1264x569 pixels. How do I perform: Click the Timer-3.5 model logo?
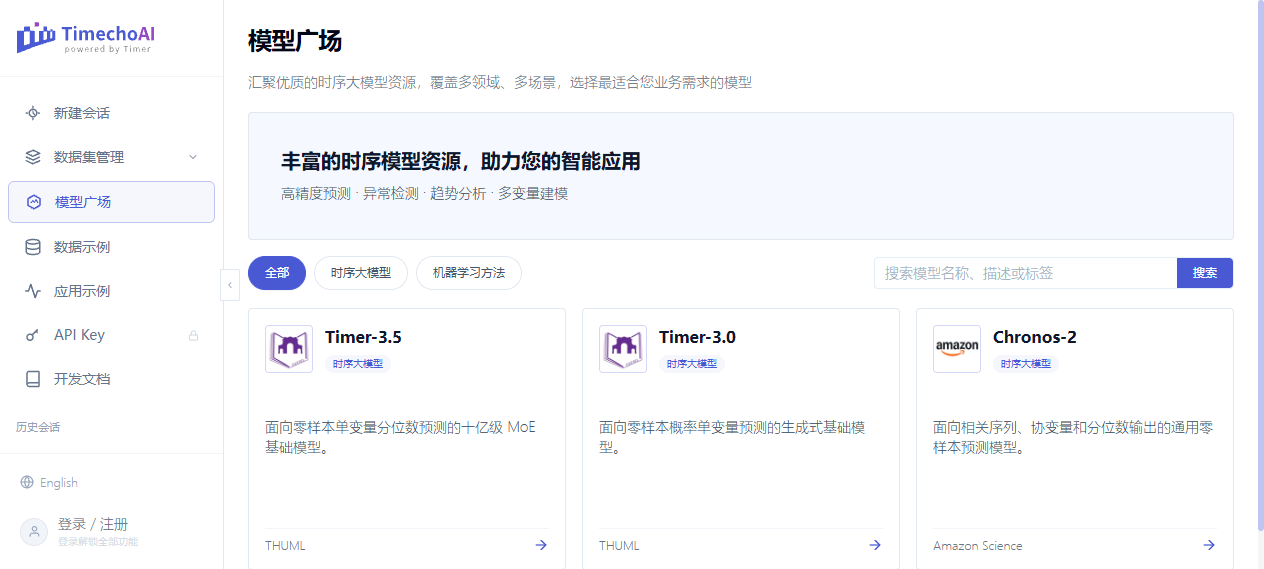(x=289, y=349)
